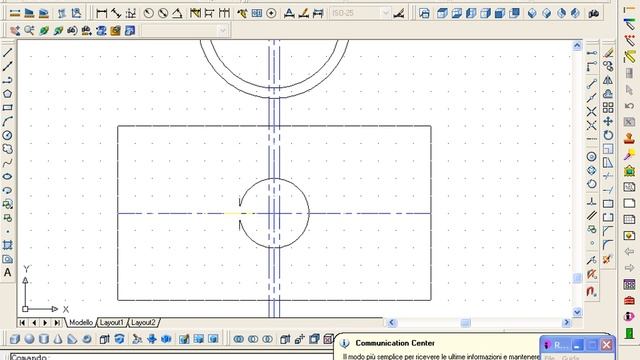The height and width of the screenshot is (360, 640).
Task: Select the Intersect solids tool
Action: [268, 339]
